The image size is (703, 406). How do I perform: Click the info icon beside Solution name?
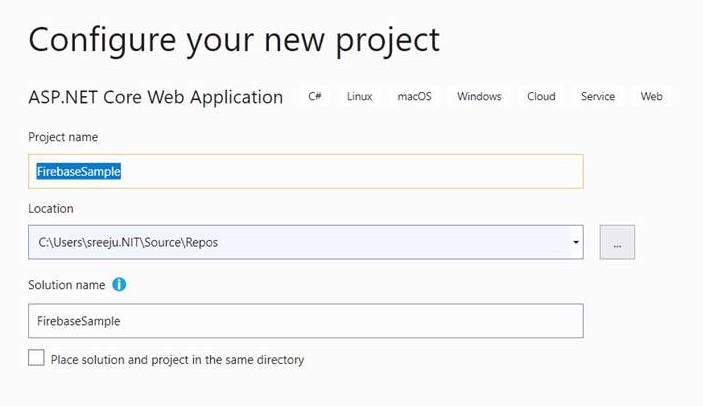pyautogui.click(x=119, y=285)
